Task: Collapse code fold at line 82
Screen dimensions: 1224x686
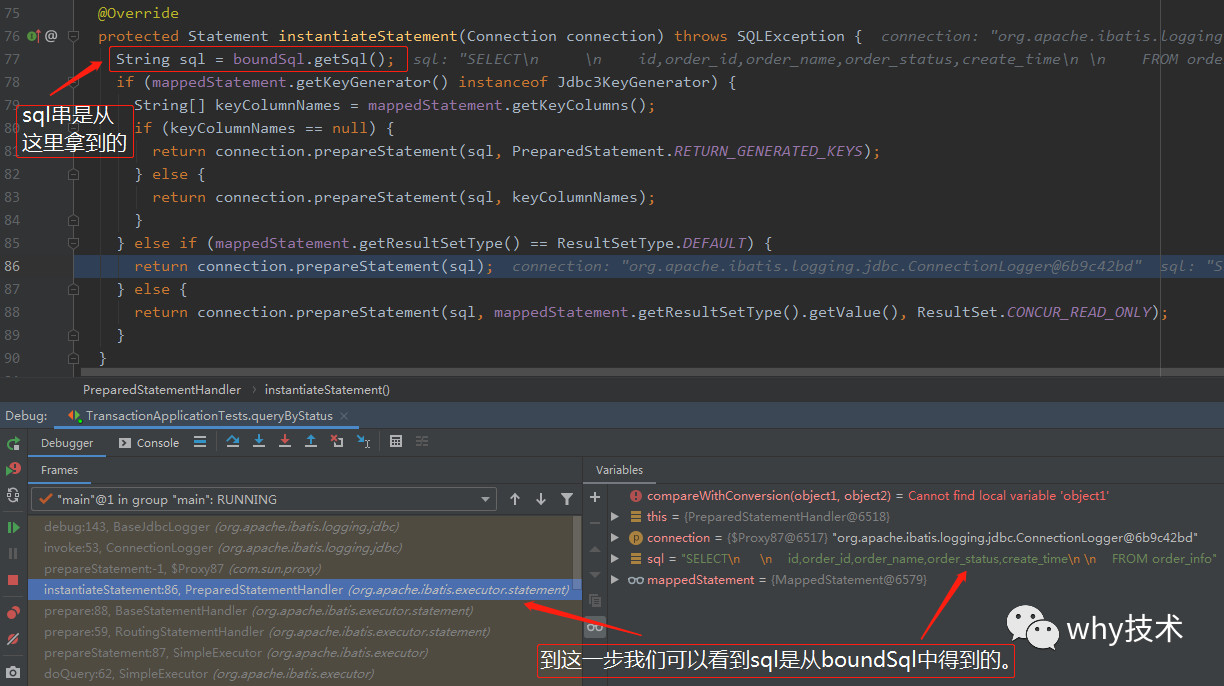Action: [x=73, y=174]
